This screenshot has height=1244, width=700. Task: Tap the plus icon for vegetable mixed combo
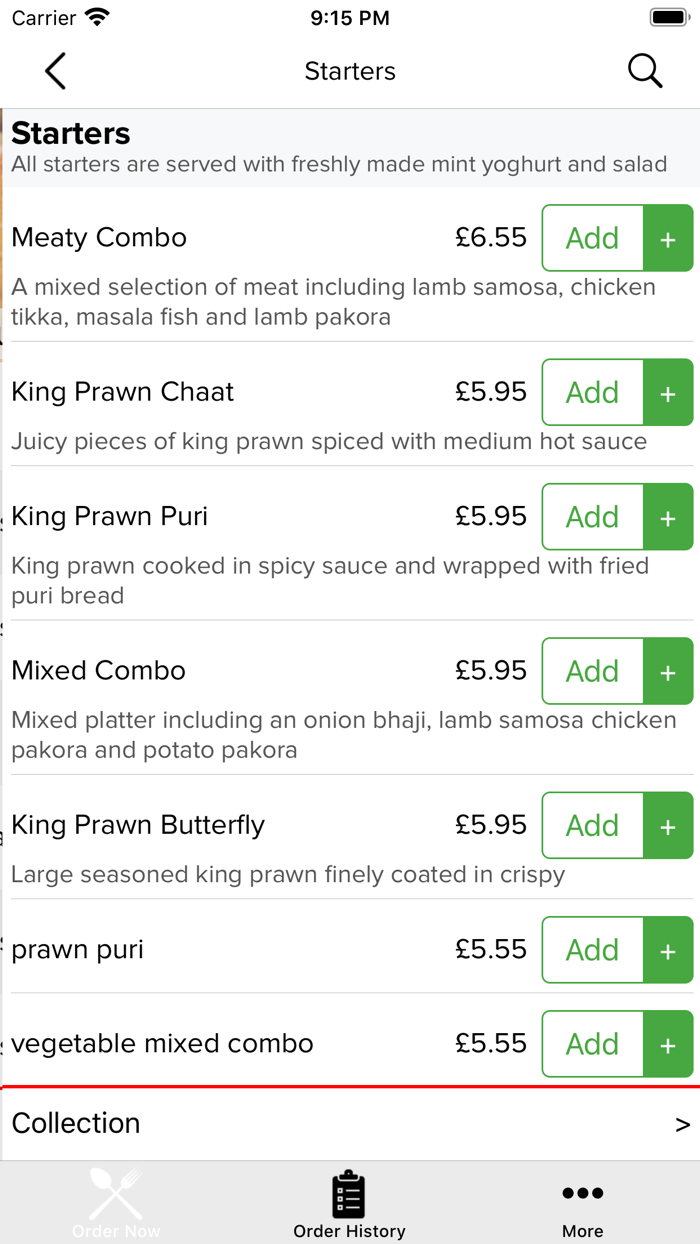click(x=668, y=1044)
